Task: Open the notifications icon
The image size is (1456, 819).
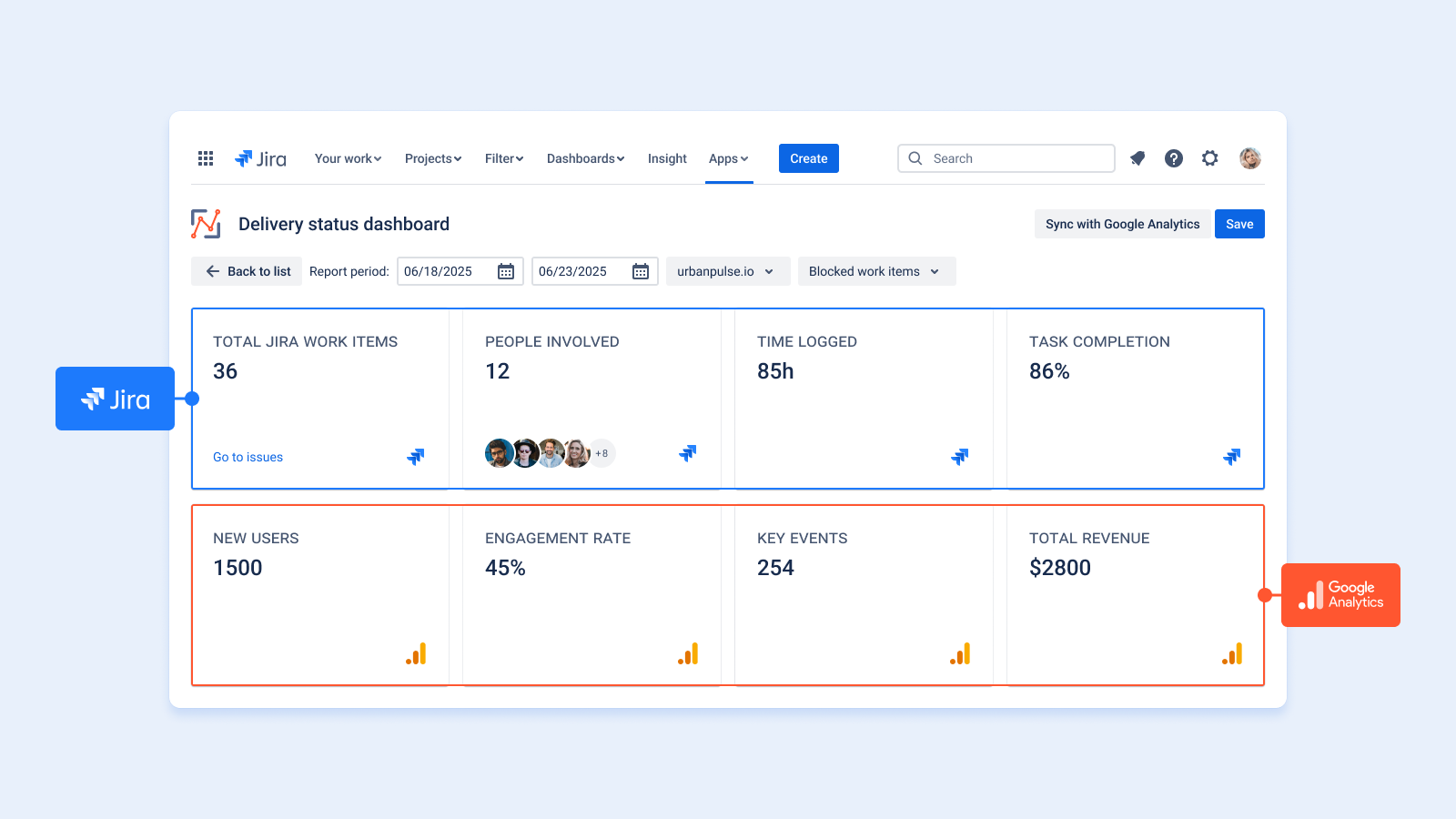Action: (x=1137, y=158)
